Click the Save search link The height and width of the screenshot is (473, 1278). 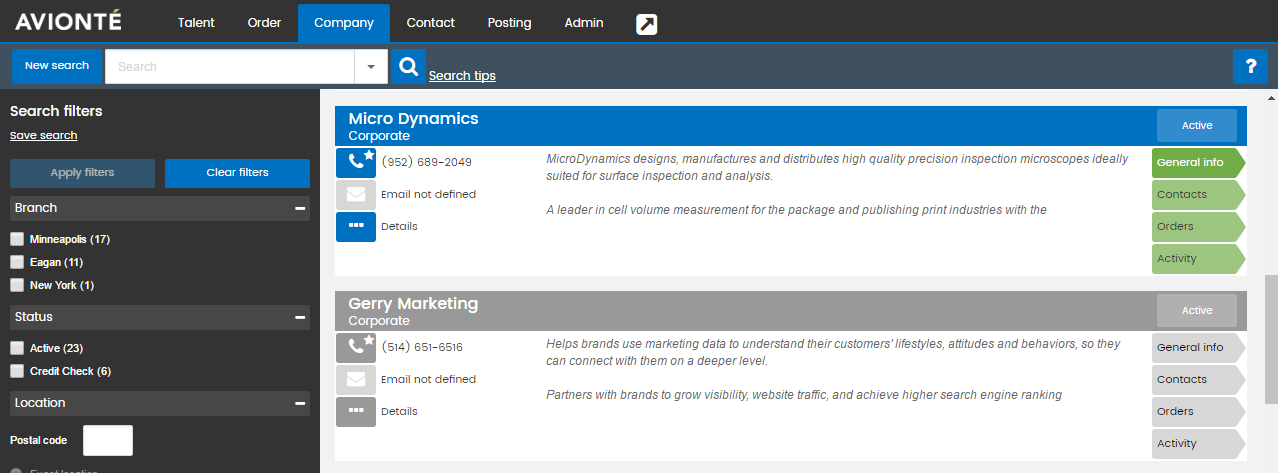pyautogui.click(x=43, y=135)
